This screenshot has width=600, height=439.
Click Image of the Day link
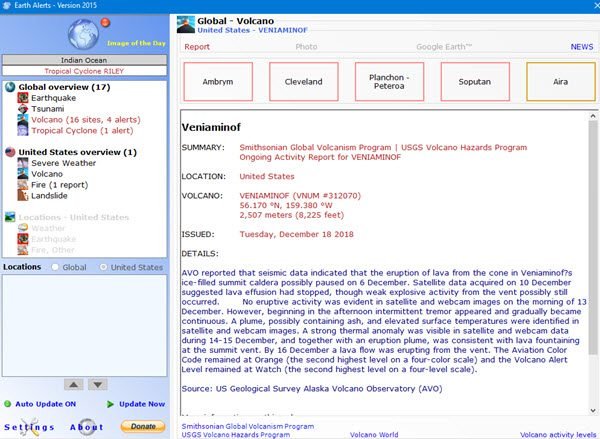coord(136,43)
